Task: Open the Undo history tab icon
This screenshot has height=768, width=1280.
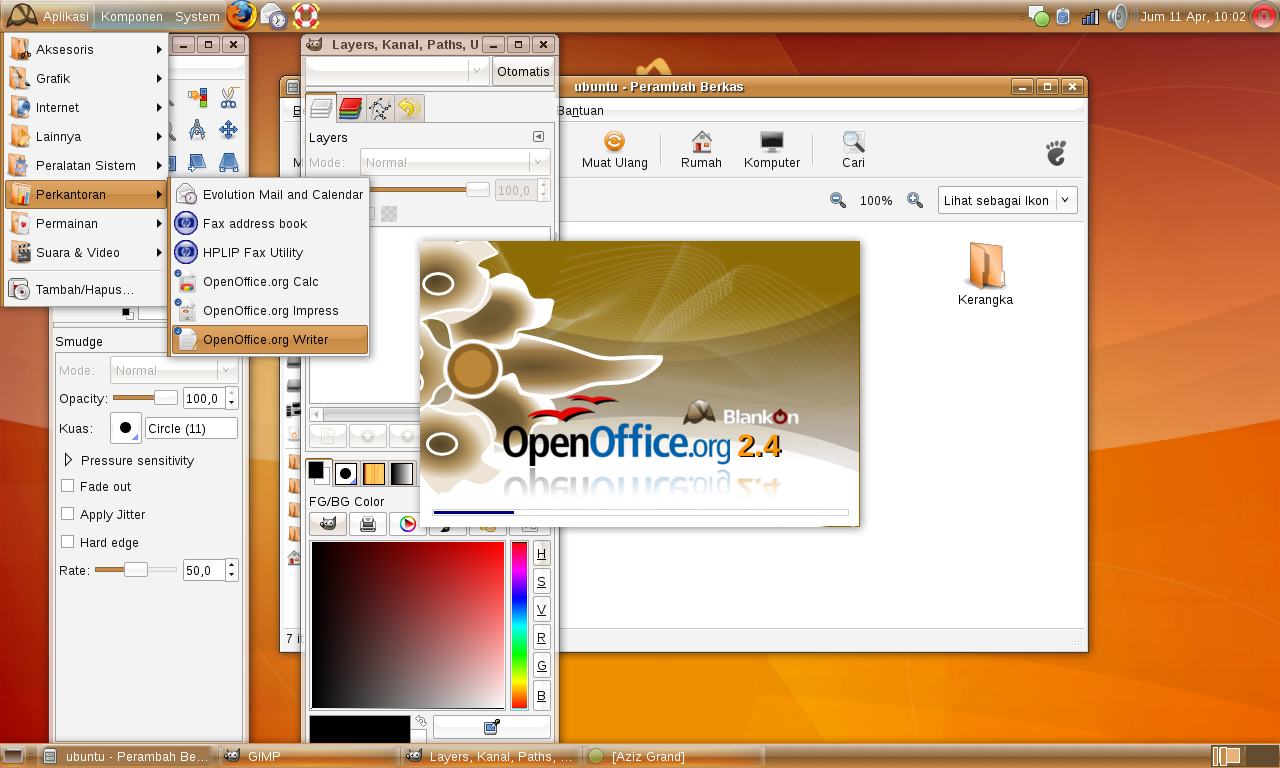Action: 408,108
